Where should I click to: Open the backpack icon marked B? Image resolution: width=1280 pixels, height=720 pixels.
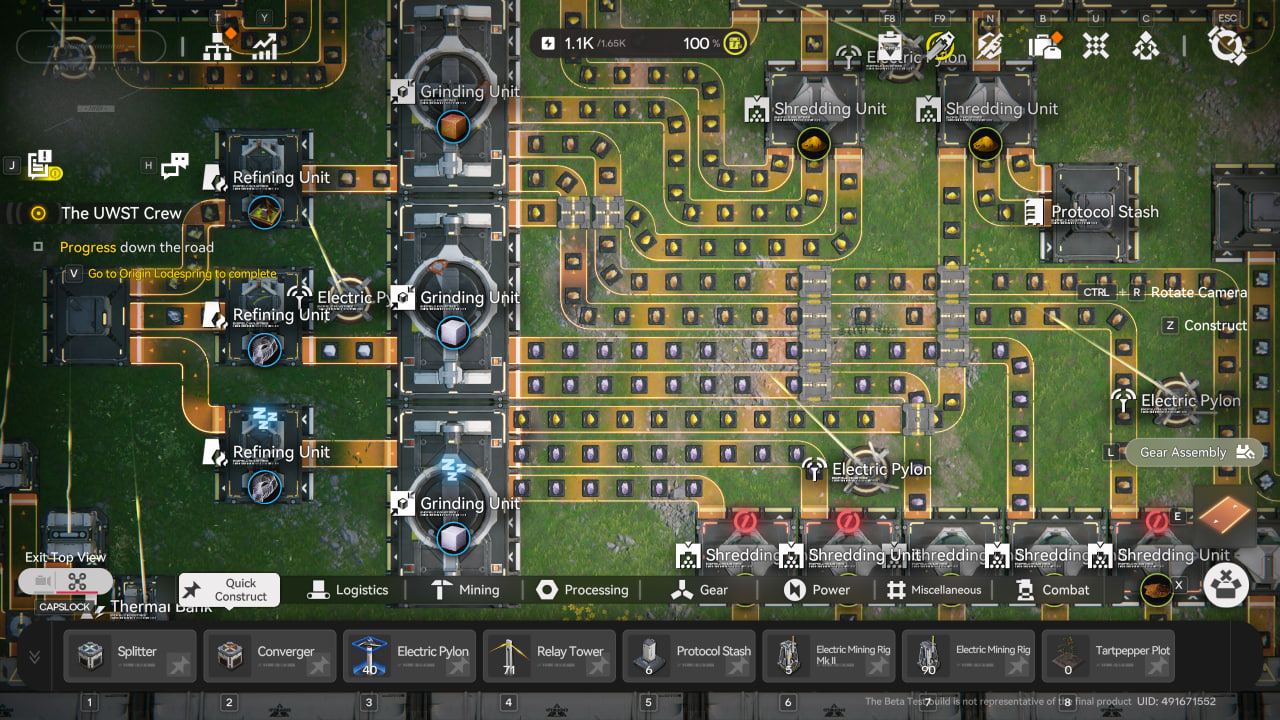click(x=1044, y=46)
